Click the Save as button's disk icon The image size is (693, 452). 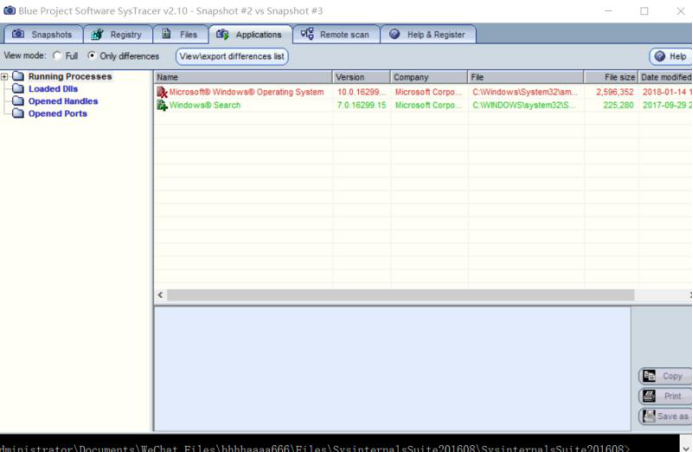(649, 416)
